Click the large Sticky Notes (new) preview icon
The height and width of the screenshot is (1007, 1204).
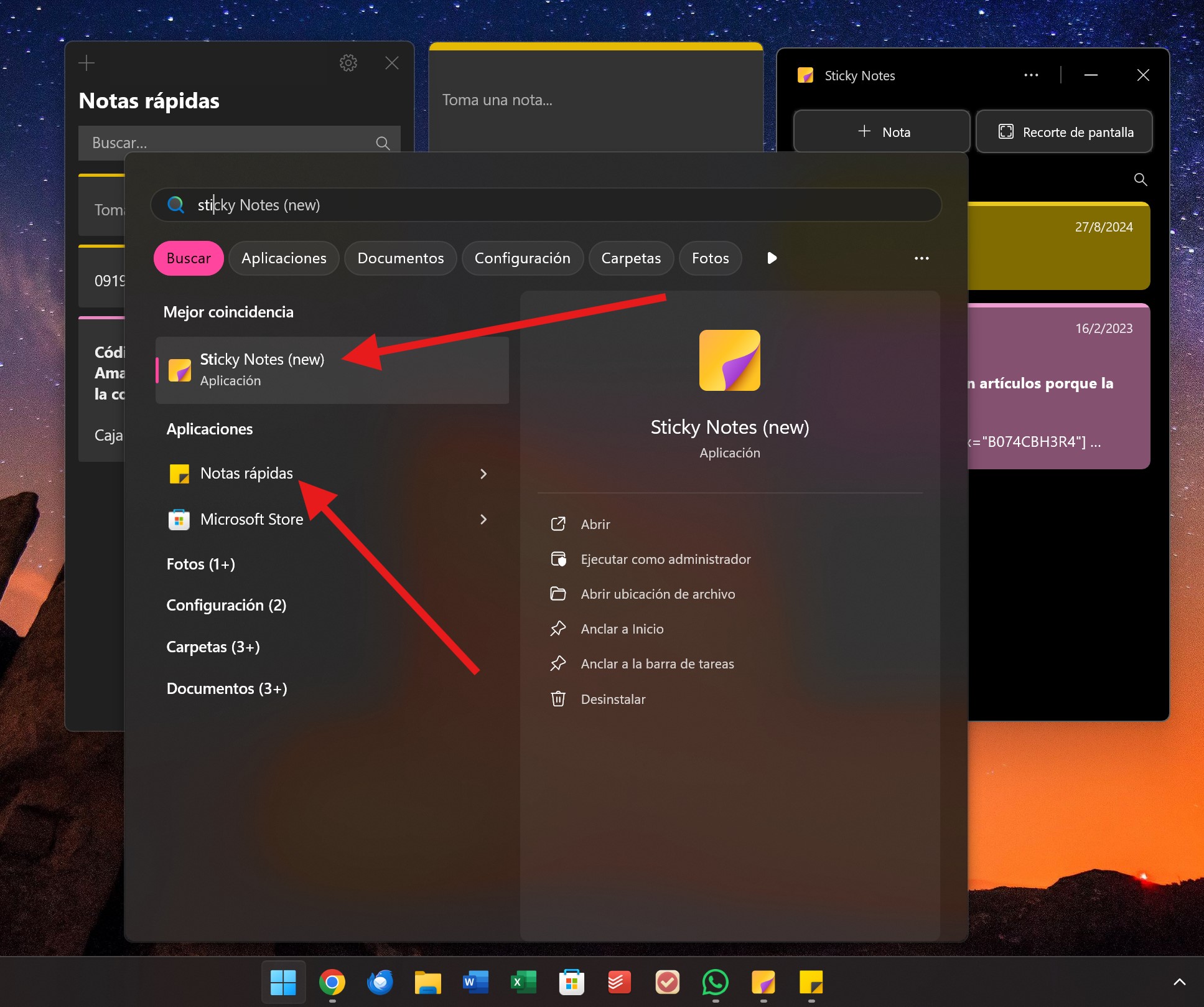pyautogui.click(x=730, y=360)
